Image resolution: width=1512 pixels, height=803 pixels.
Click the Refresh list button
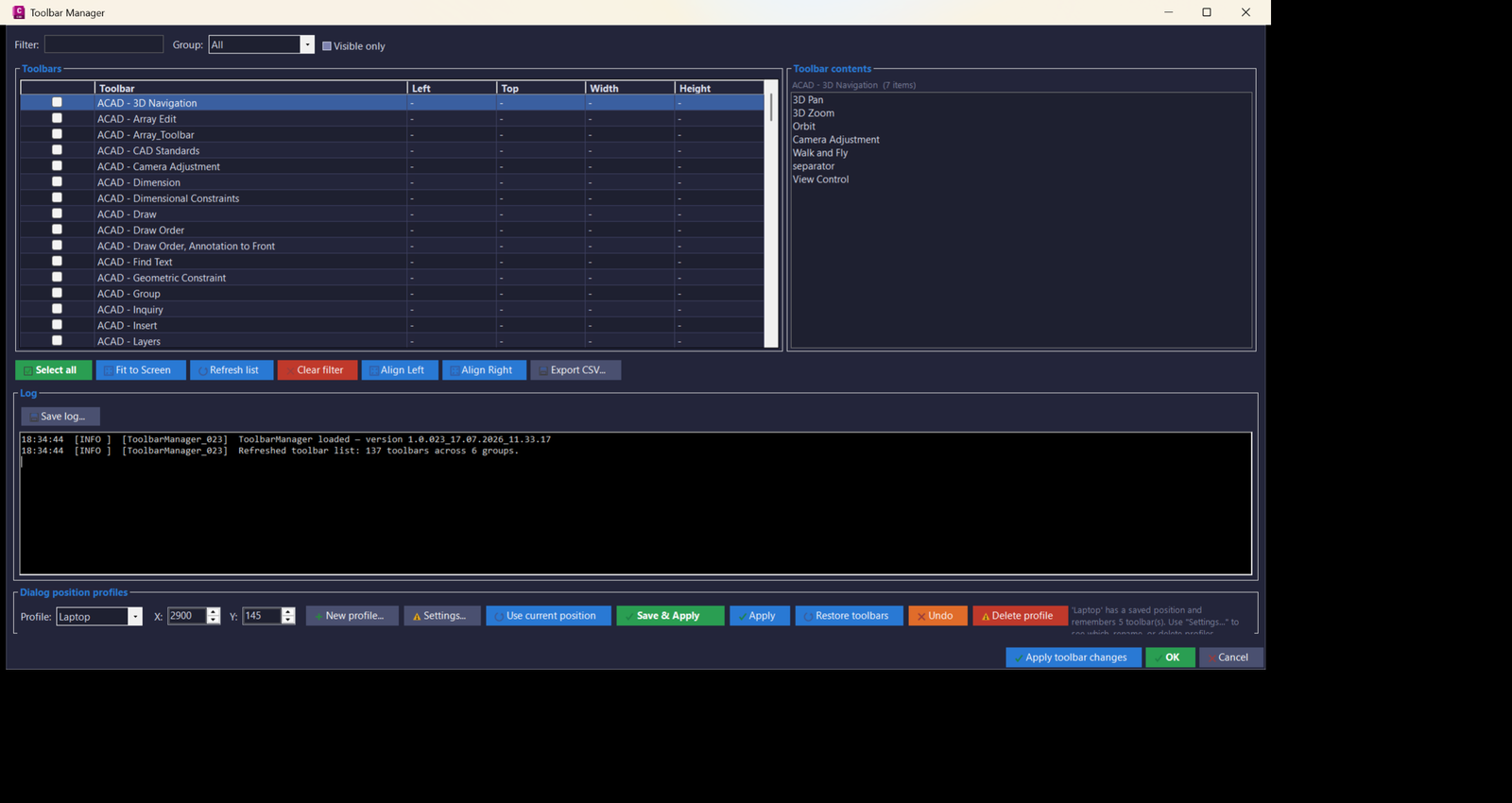232,370
